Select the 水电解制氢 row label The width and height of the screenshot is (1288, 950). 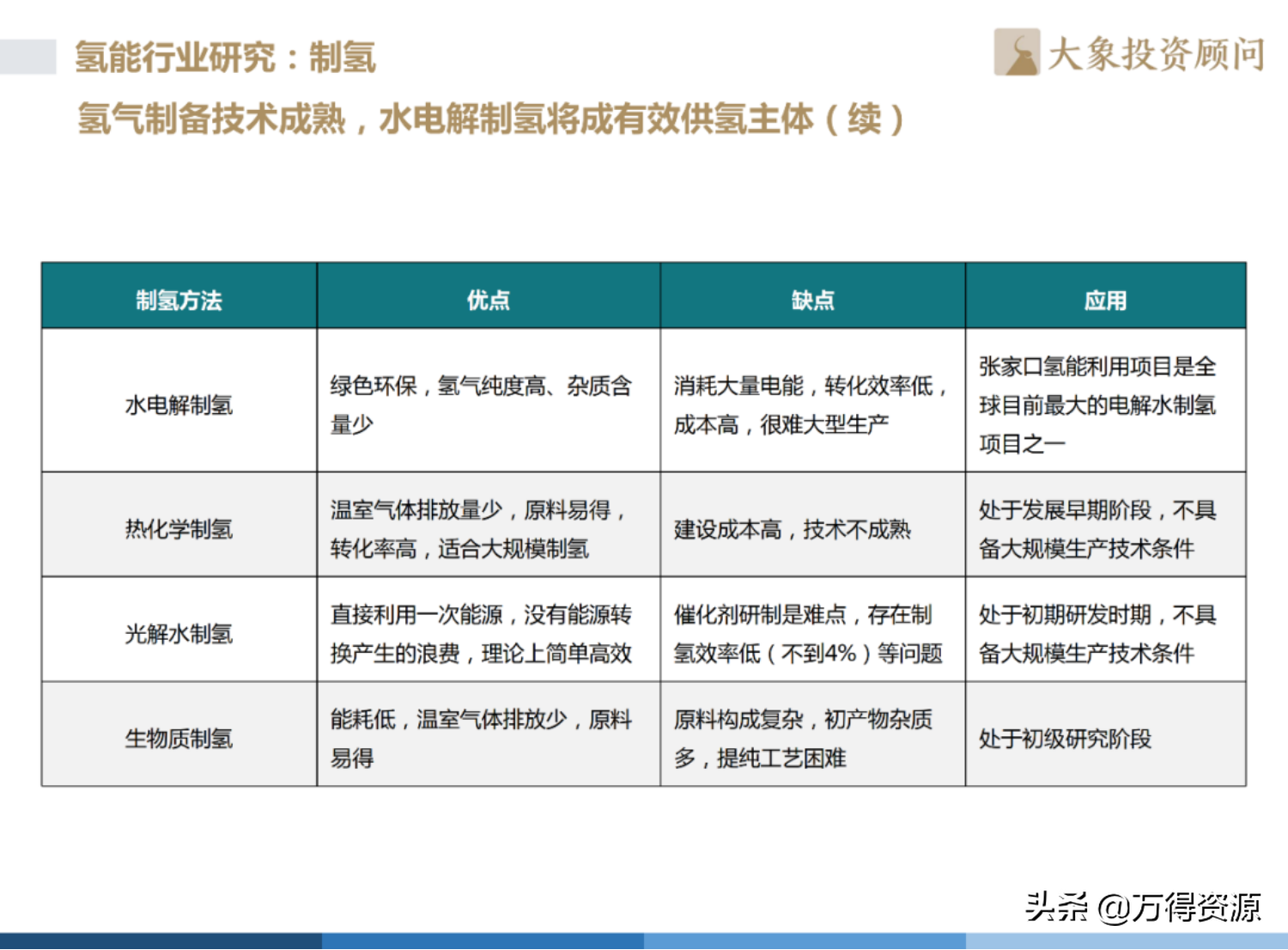(x=179, y=405)
